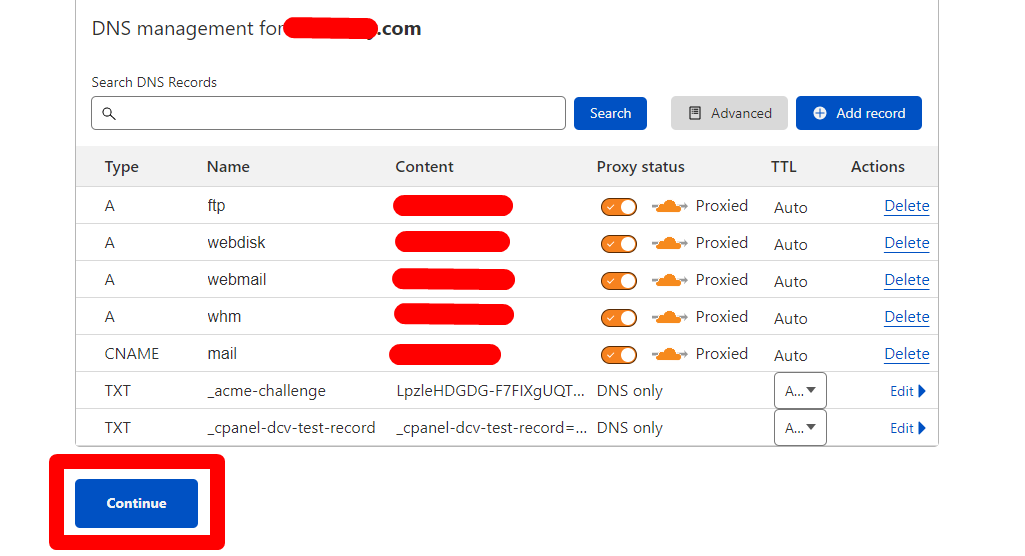
Task: Click the document icon in Advanced button
Action: [x=695, y=114]
